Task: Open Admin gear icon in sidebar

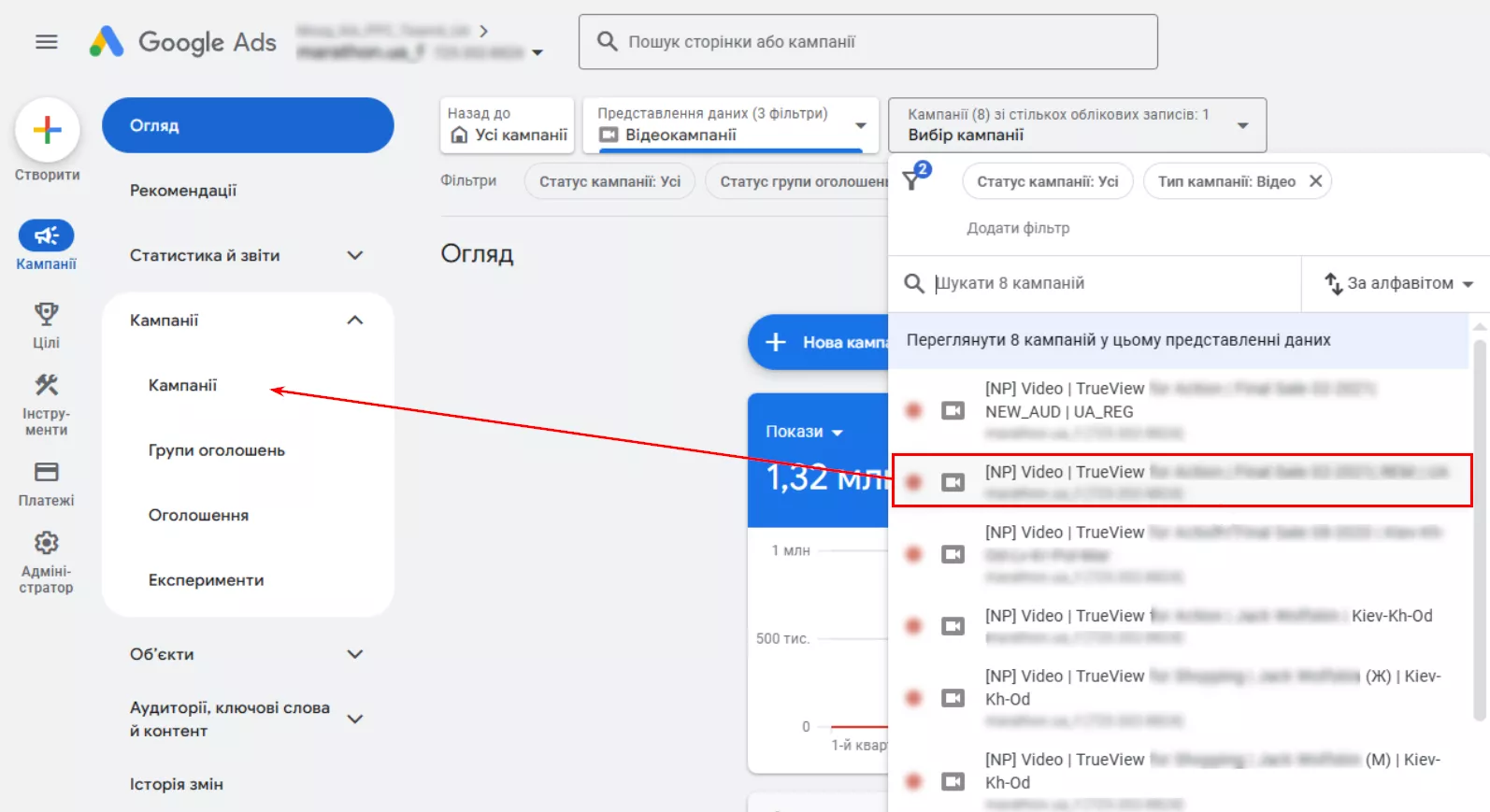Action: click(x=46, y=543)
